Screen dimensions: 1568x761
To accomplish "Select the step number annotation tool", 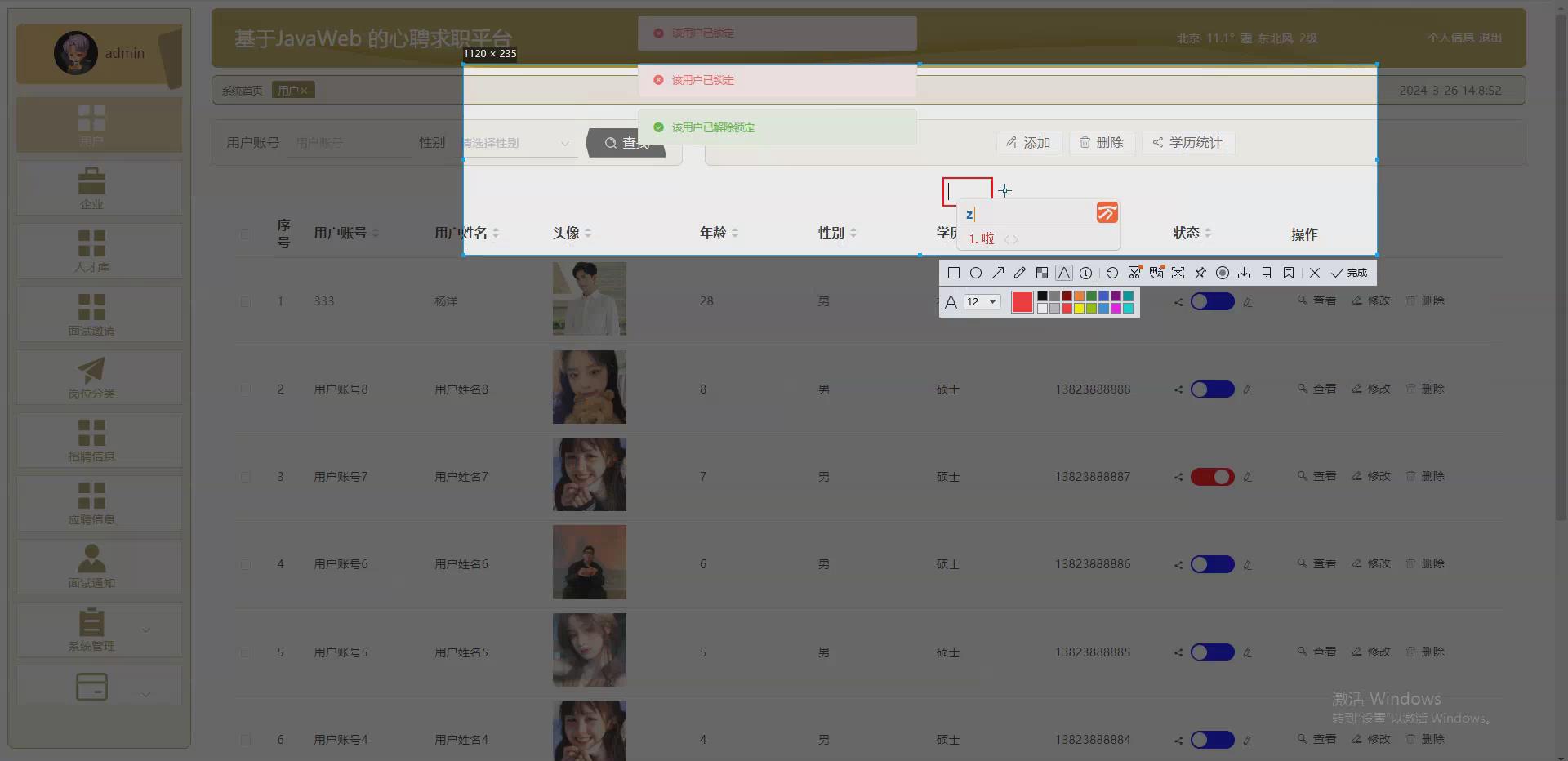I will 1086,273.
